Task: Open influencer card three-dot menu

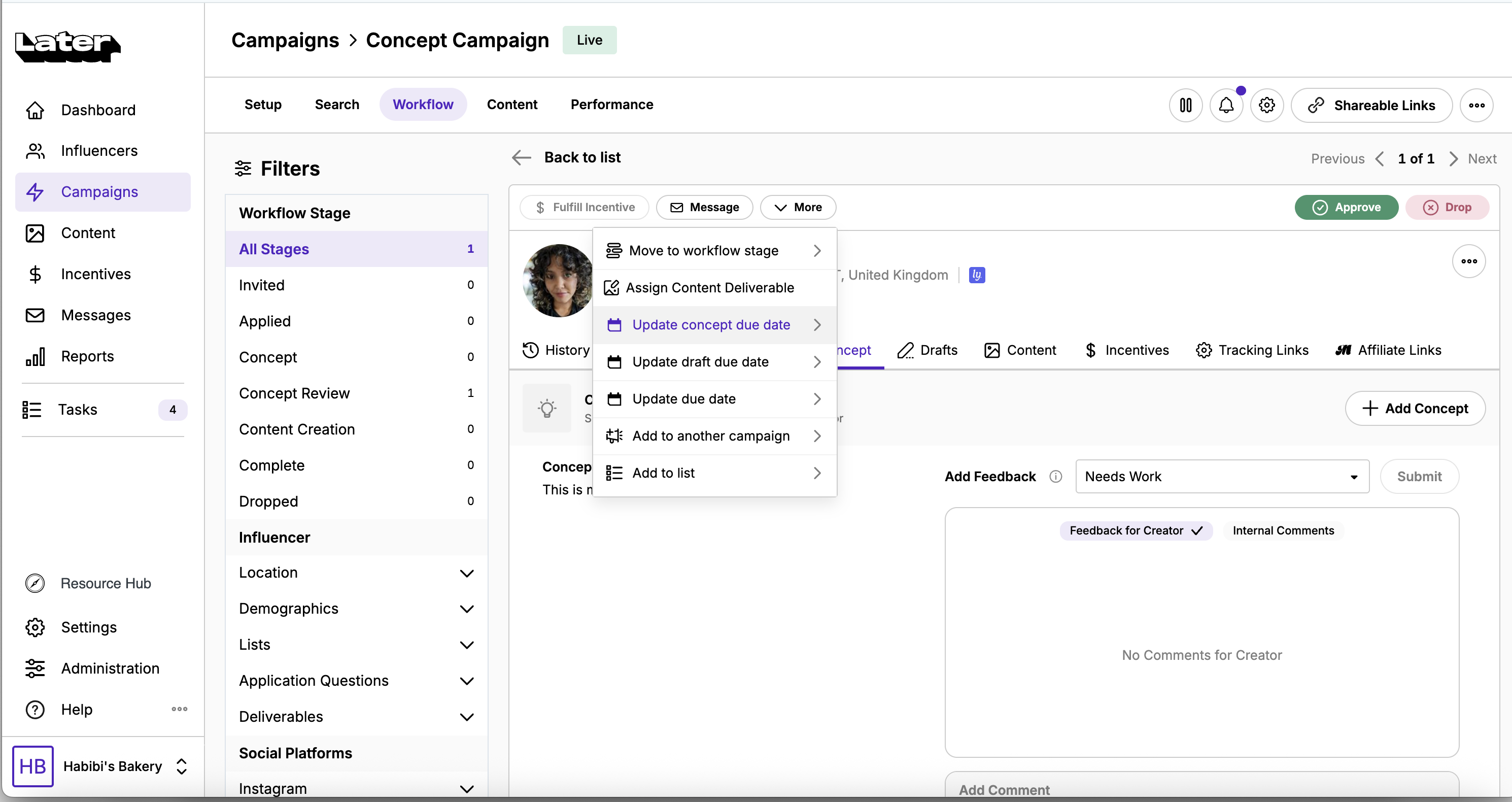Action: (1469, 261)
